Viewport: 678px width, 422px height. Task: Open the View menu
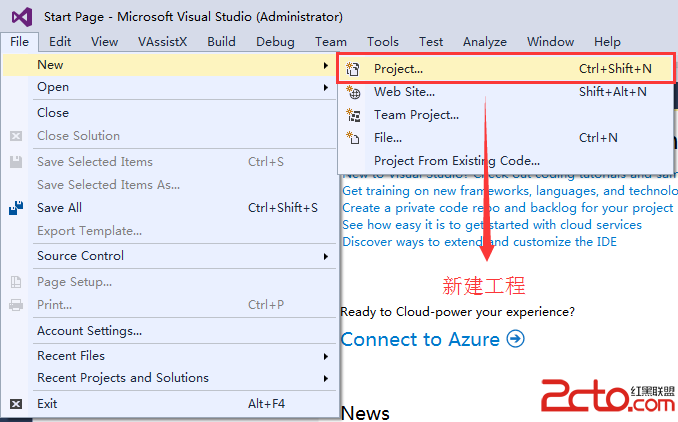point(104,42)
